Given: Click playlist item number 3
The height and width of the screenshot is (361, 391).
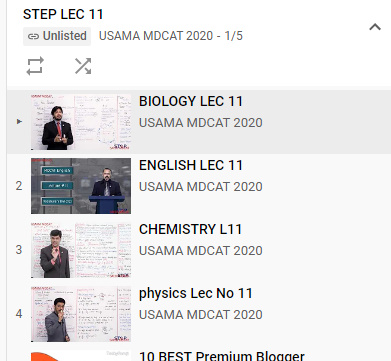Looking at the screenshot, I should click(19, 250).
